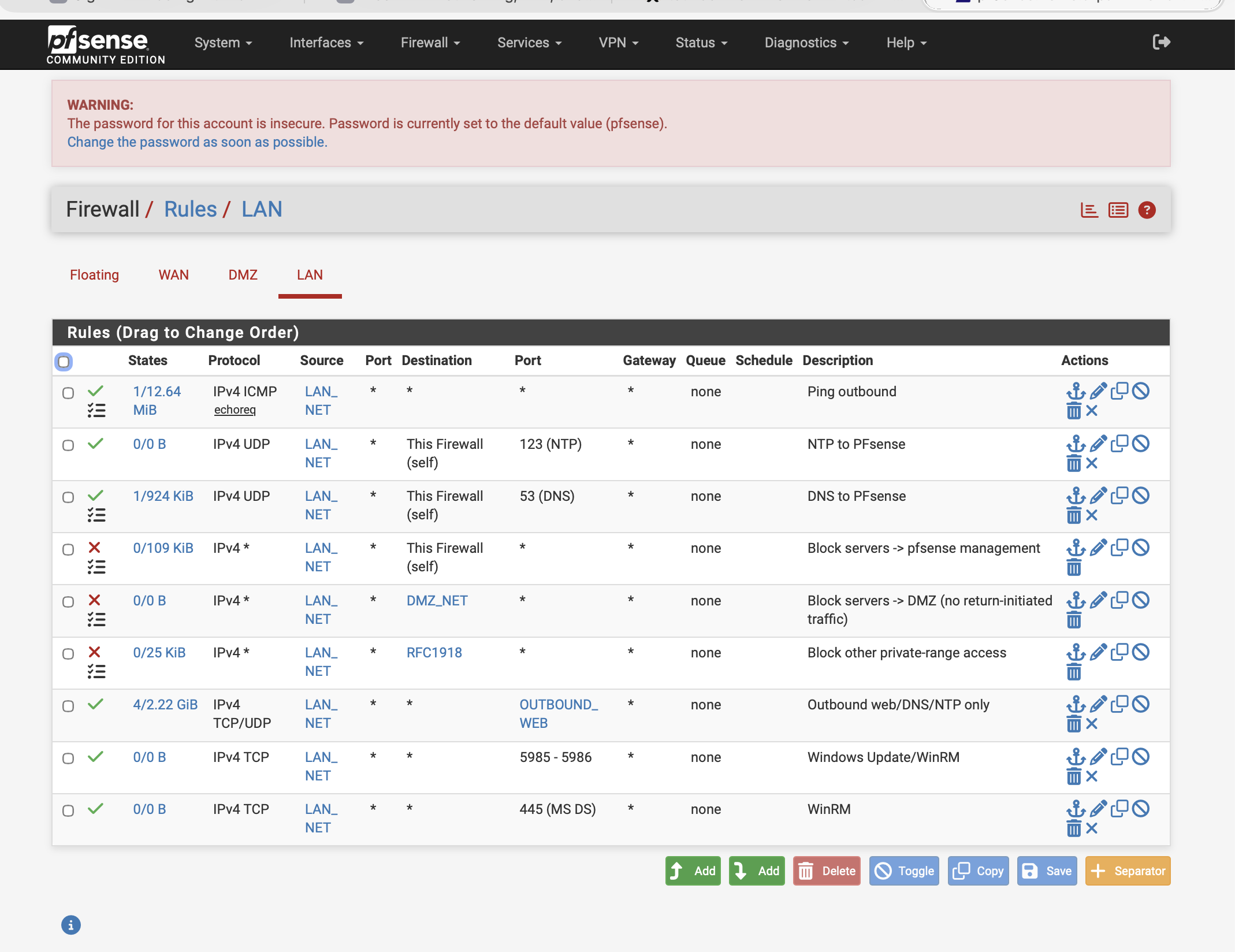Edit the NTP to PFsense rule
The image size is (1235, 952).
[x=1098, y=444]
